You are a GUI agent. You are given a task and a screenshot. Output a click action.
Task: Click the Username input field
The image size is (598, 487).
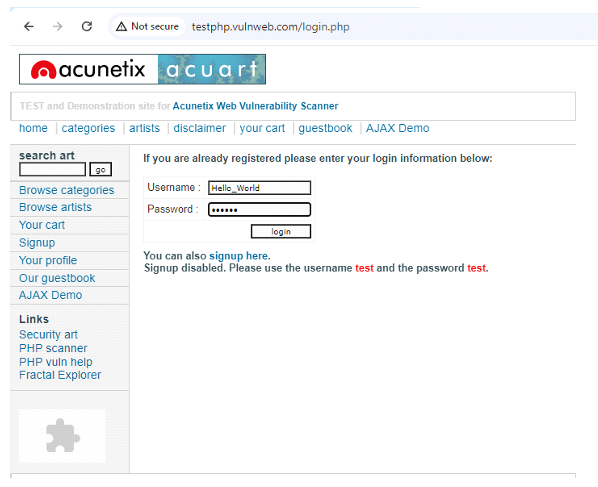[x=259, y=188]
